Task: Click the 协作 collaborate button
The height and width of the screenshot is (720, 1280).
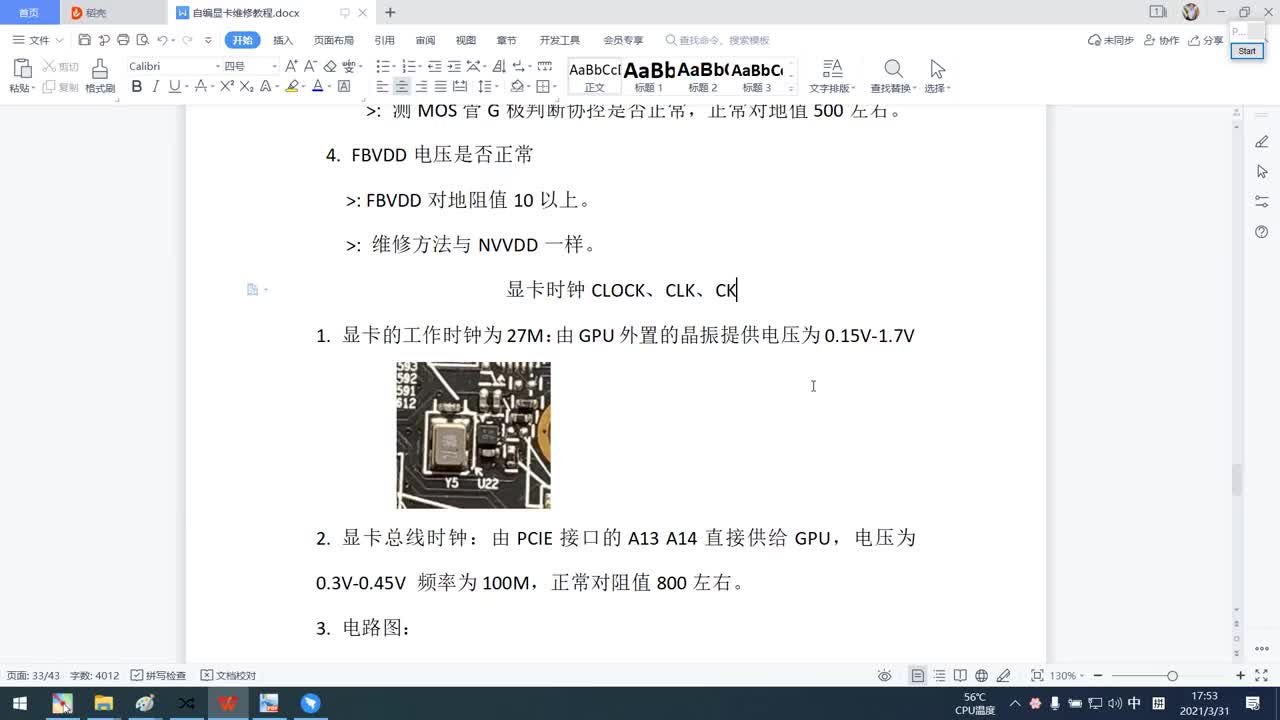Action: [x=1161, y=40]
